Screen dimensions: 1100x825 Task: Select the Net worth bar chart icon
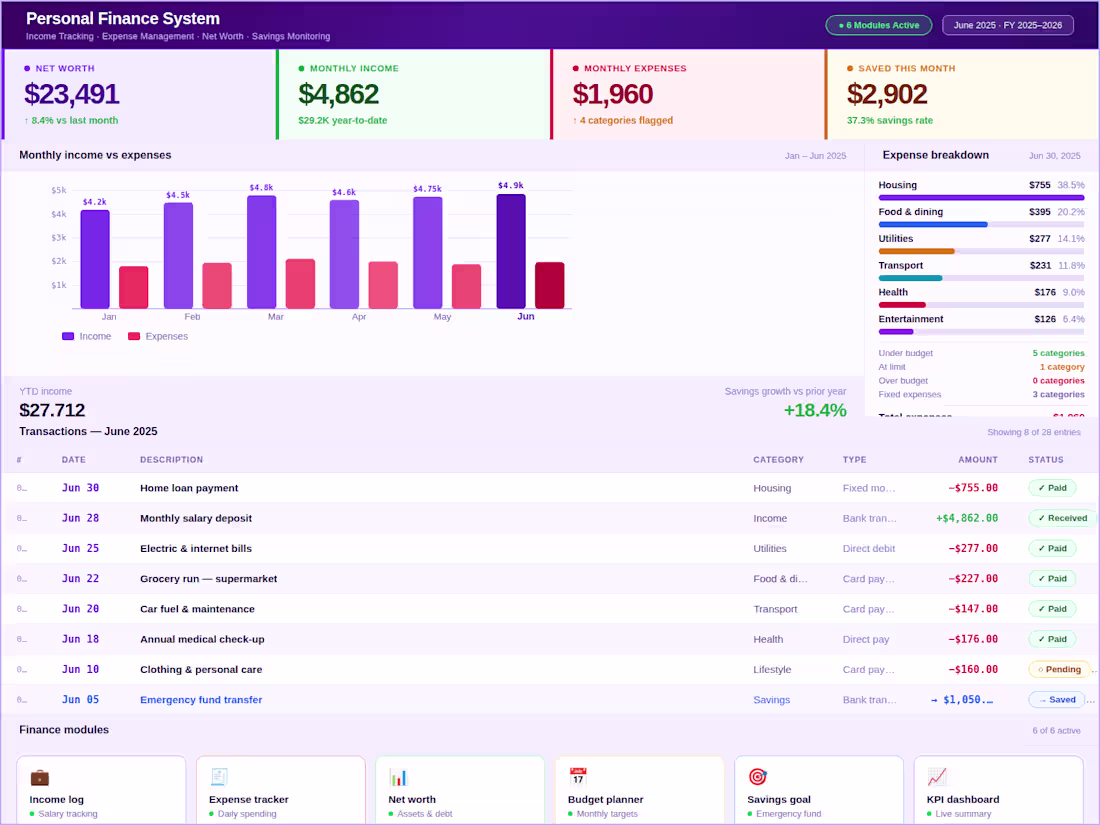(398, 777)
